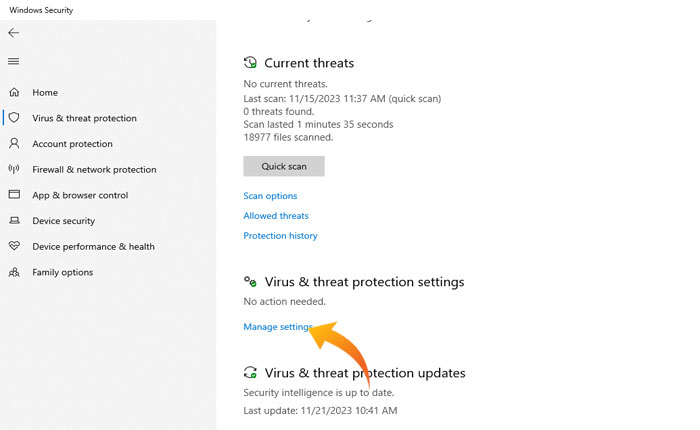The height and width of the screenshot is (430, 700).
Task: Click the Family options people icon
Action: [14, 272]
